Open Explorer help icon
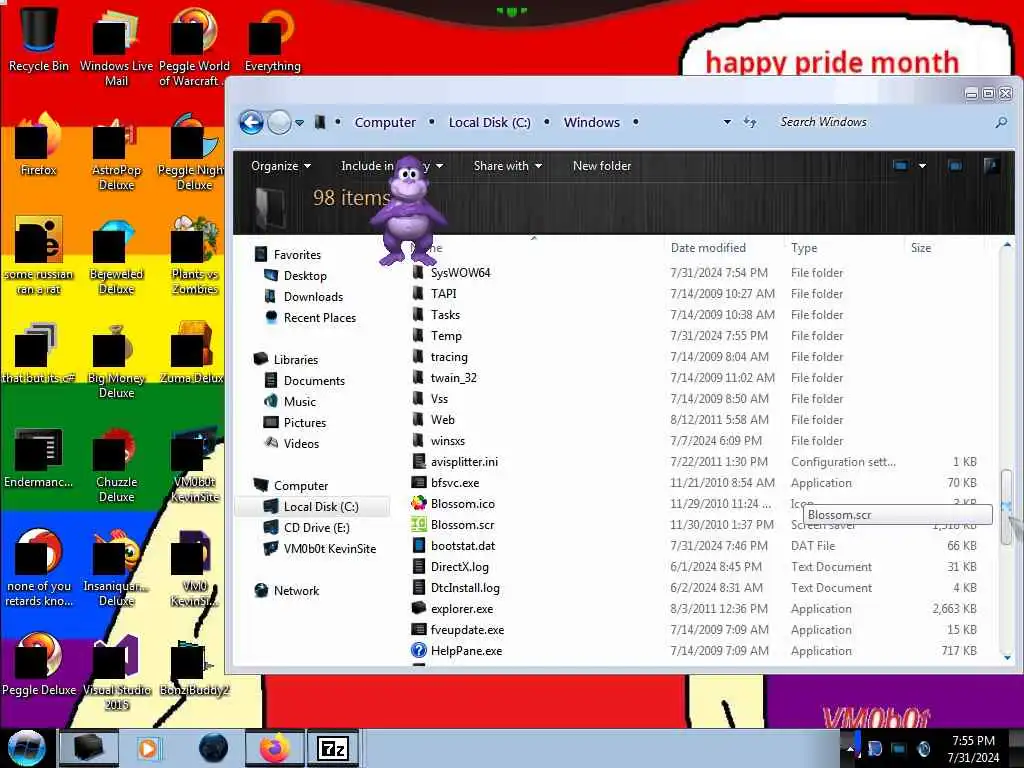This screenshot has width=1024, height=768. 991,166
